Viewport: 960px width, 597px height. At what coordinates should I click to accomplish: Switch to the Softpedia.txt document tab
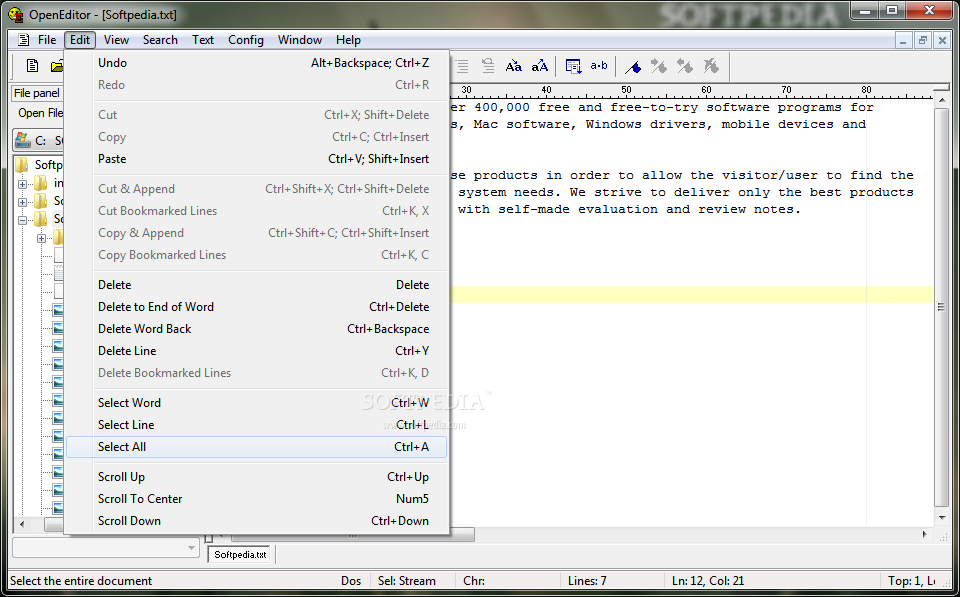coord(241,555)
